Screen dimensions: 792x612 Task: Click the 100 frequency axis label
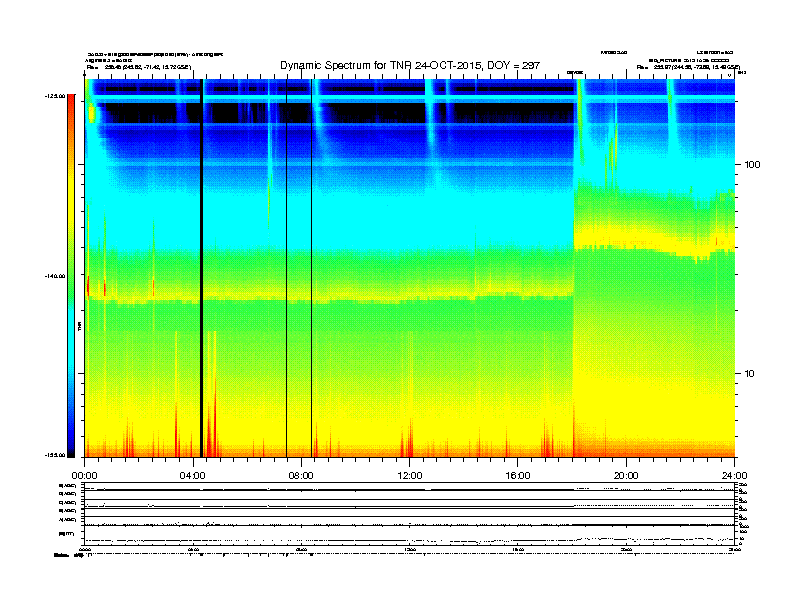point(752,165)
